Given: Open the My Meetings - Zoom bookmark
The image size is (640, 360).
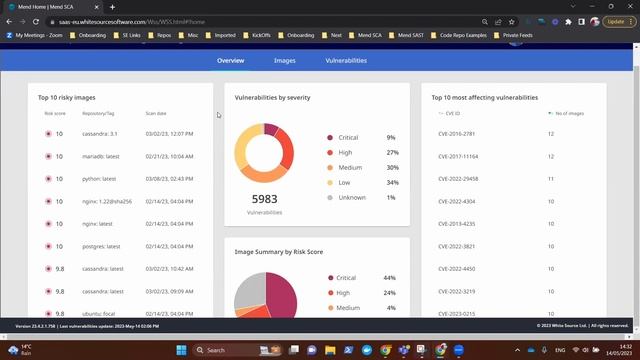Looking at the screenshot, I should [x=34, y=36].
